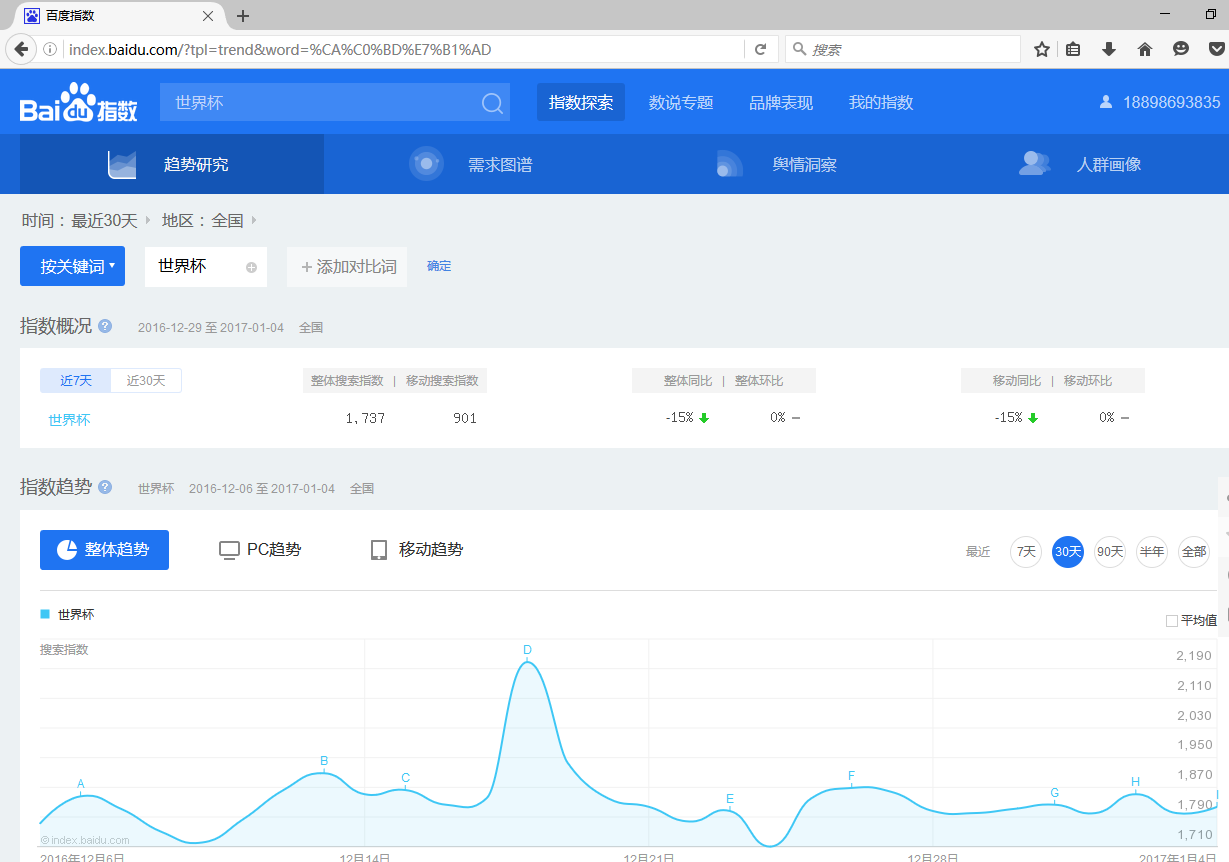Click the user profile icon beside 18898693835
Screen dimensions: 1229x862
click(x=1105, y=102)
